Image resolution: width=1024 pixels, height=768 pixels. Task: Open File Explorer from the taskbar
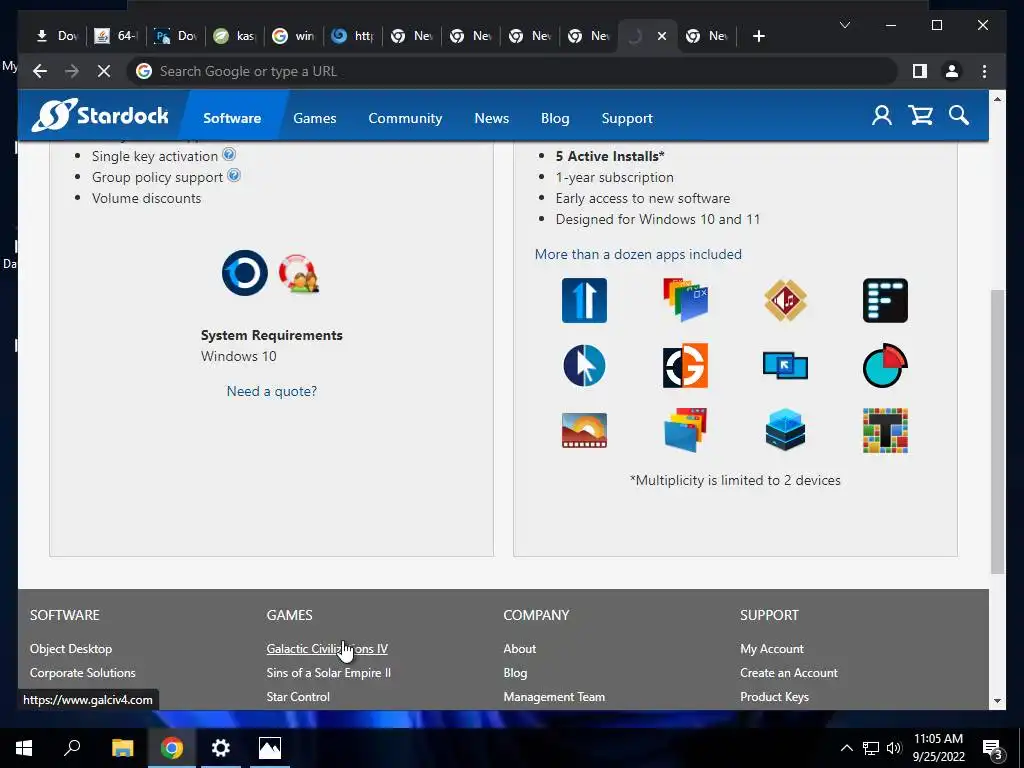point(122,748)
